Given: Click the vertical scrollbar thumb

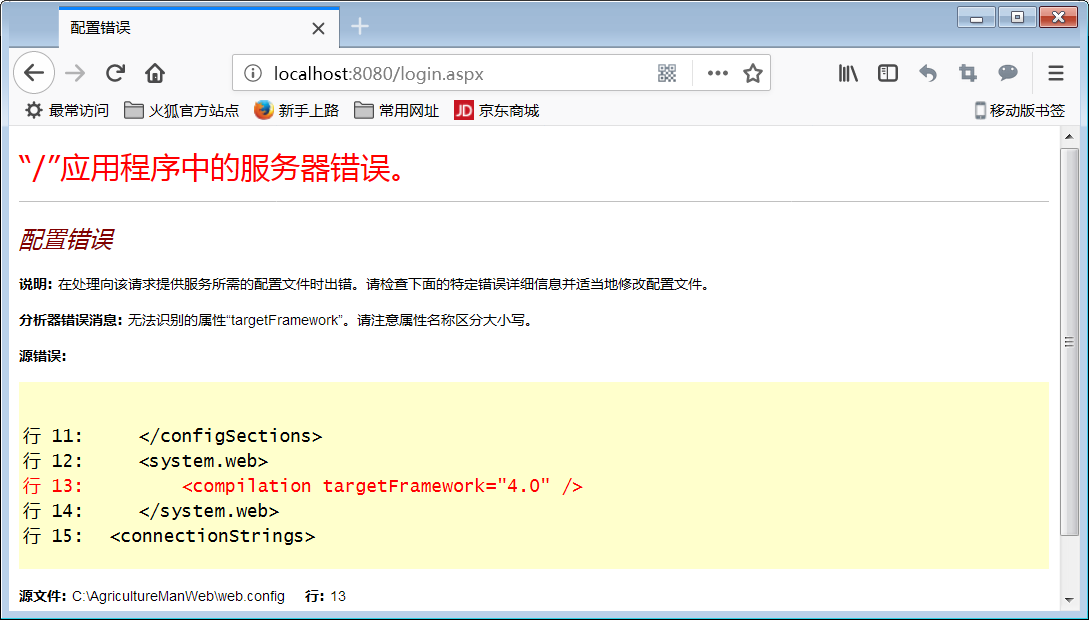Looking at the screenshot, I should click(x=1069, y=342).
